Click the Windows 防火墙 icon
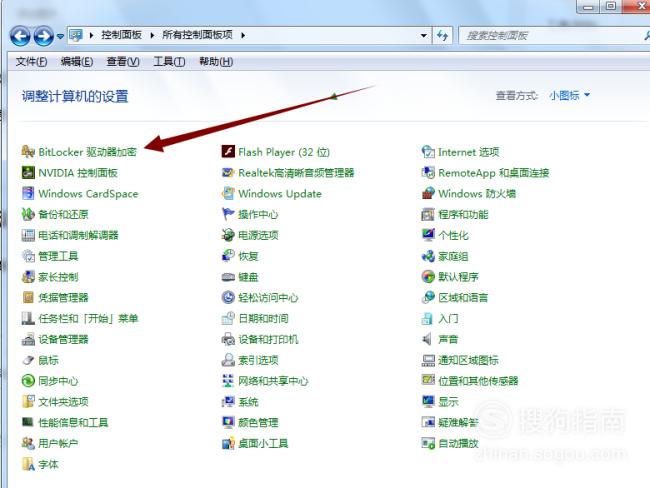 pos(428,193)
